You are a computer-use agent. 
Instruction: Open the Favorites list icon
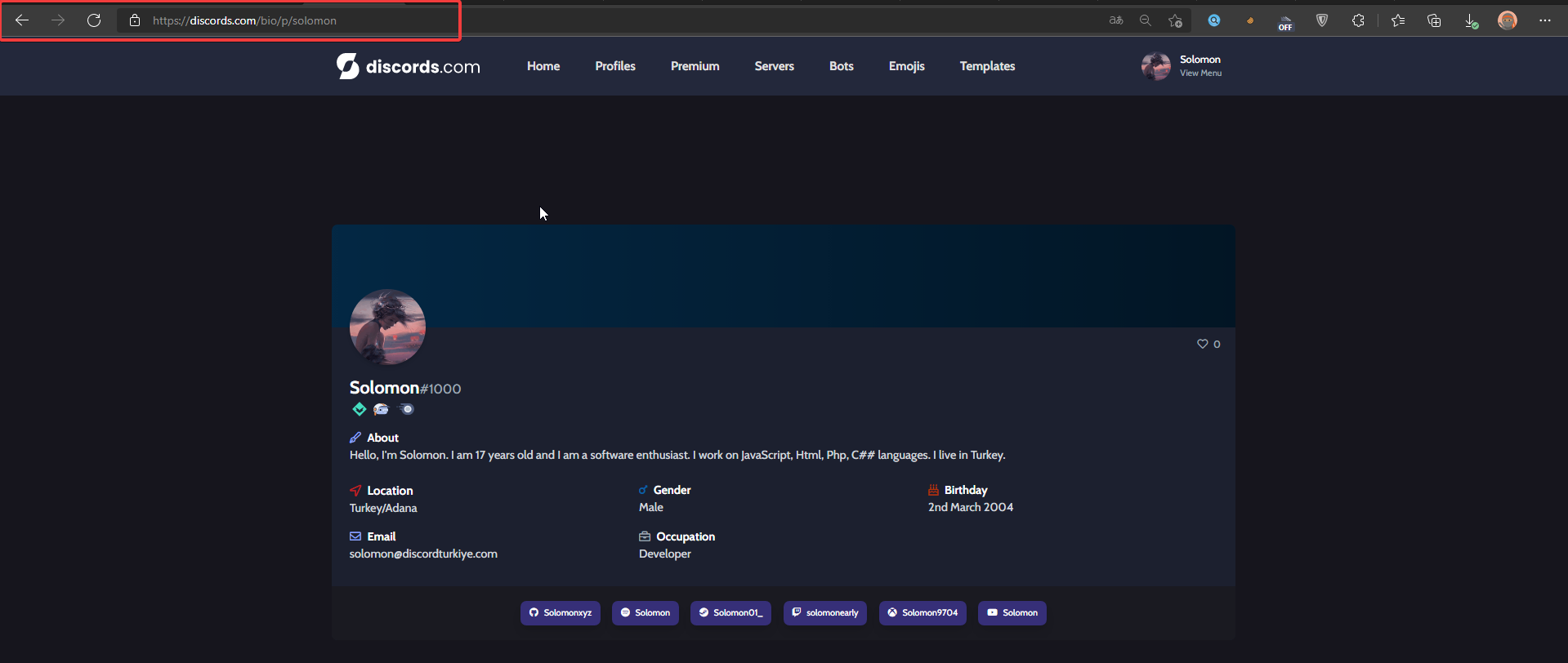click(1398, 20)
